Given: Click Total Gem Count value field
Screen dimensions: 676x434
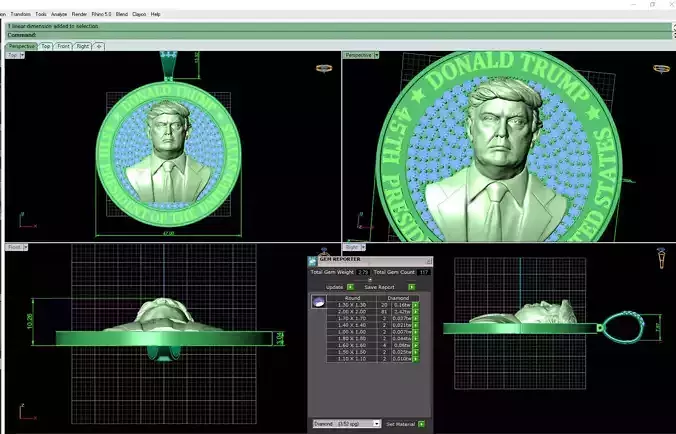Looking at the screenshot, I should coord(423,272).
